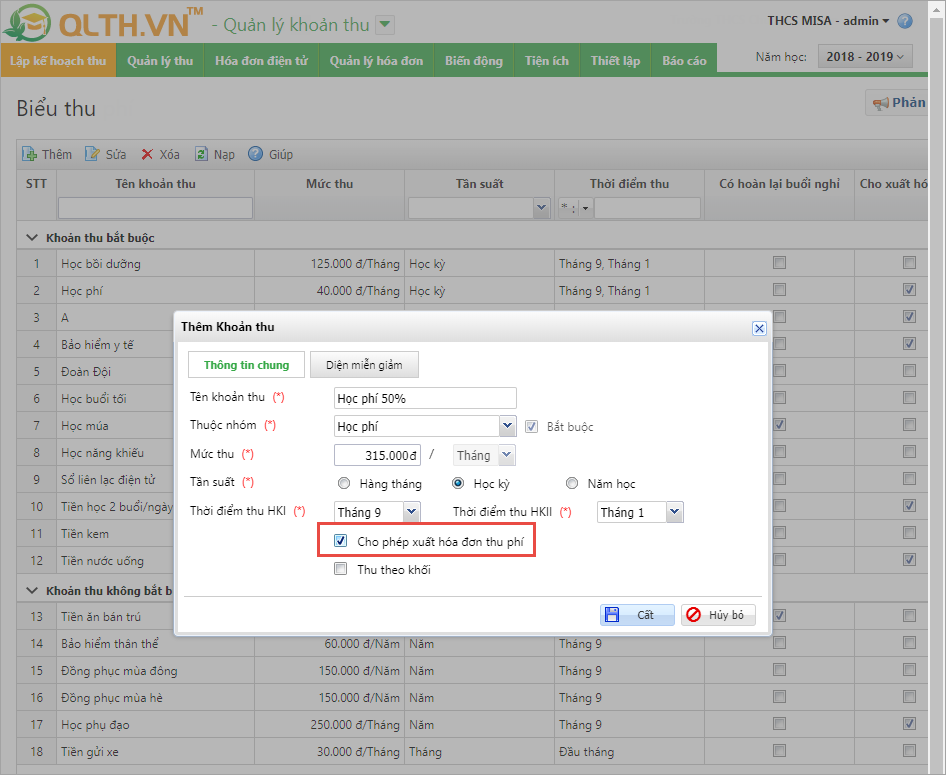This screenshot has width=946, height=775.
Task: Close the Thêm Khoản thu dialog
Action: point(759,328)
